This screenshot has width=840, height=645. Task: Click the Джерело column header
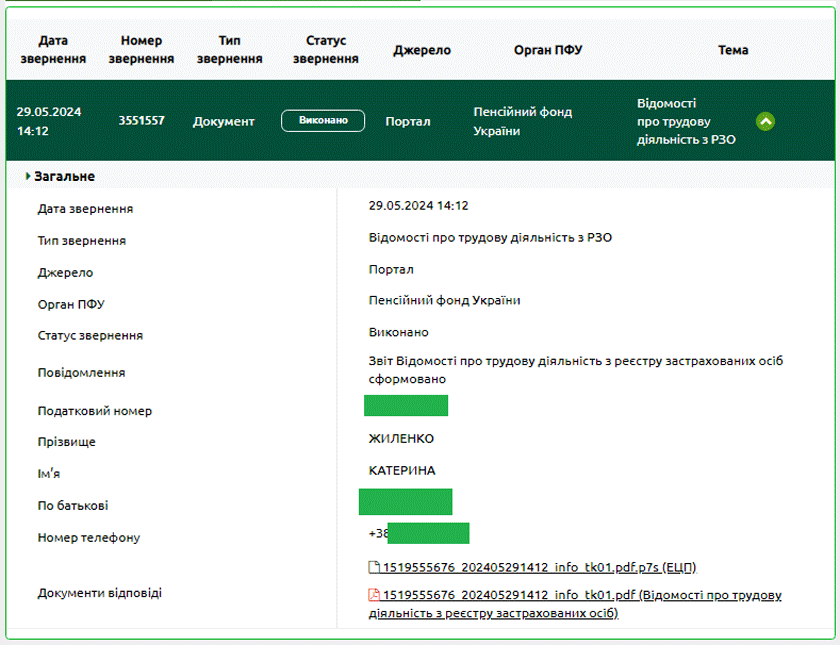click(x=422, y=50)
